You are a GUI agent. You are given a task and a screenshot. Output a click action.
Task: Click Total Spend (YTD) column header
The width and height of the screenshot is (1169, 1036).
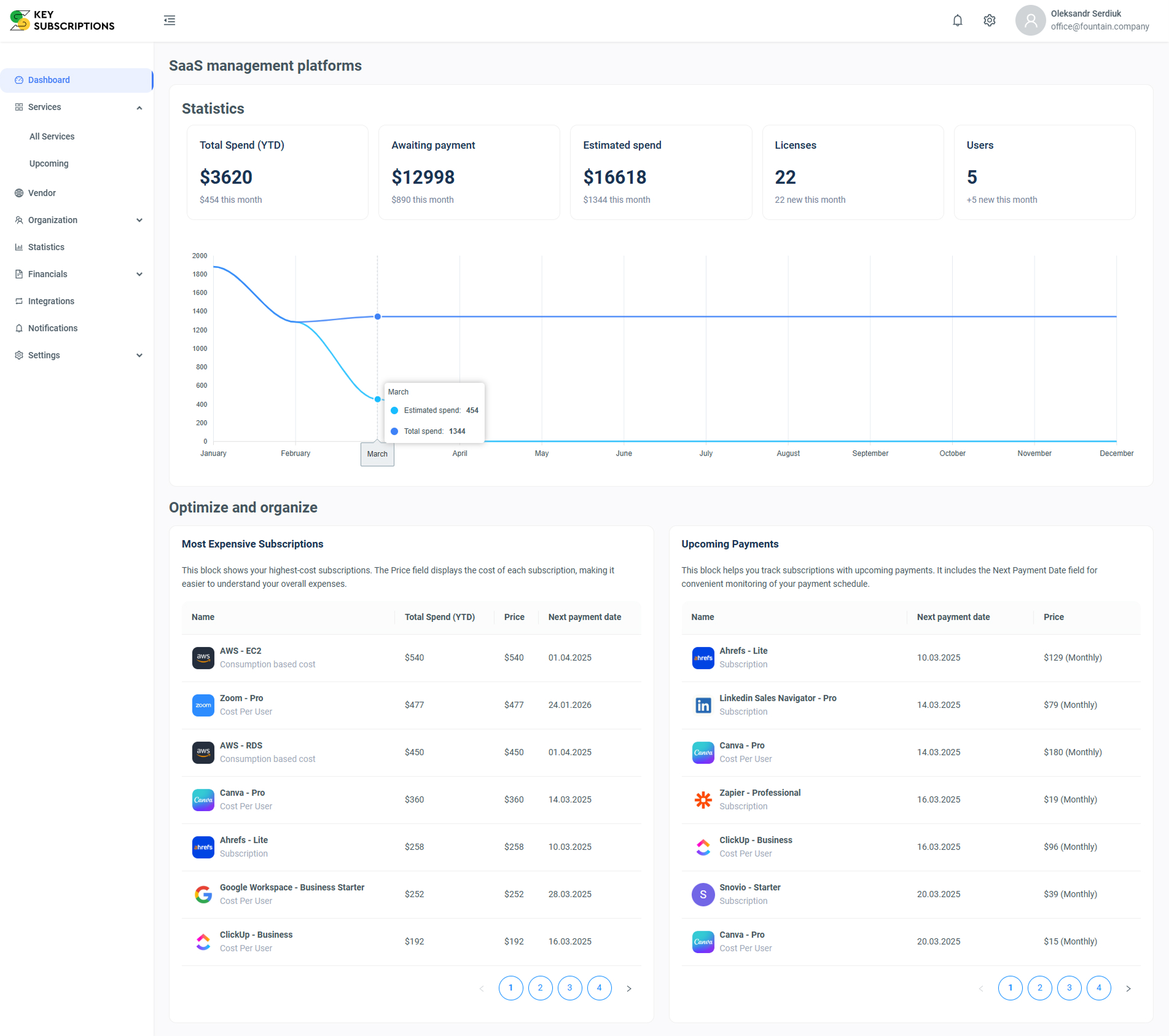tap(440, 617)
